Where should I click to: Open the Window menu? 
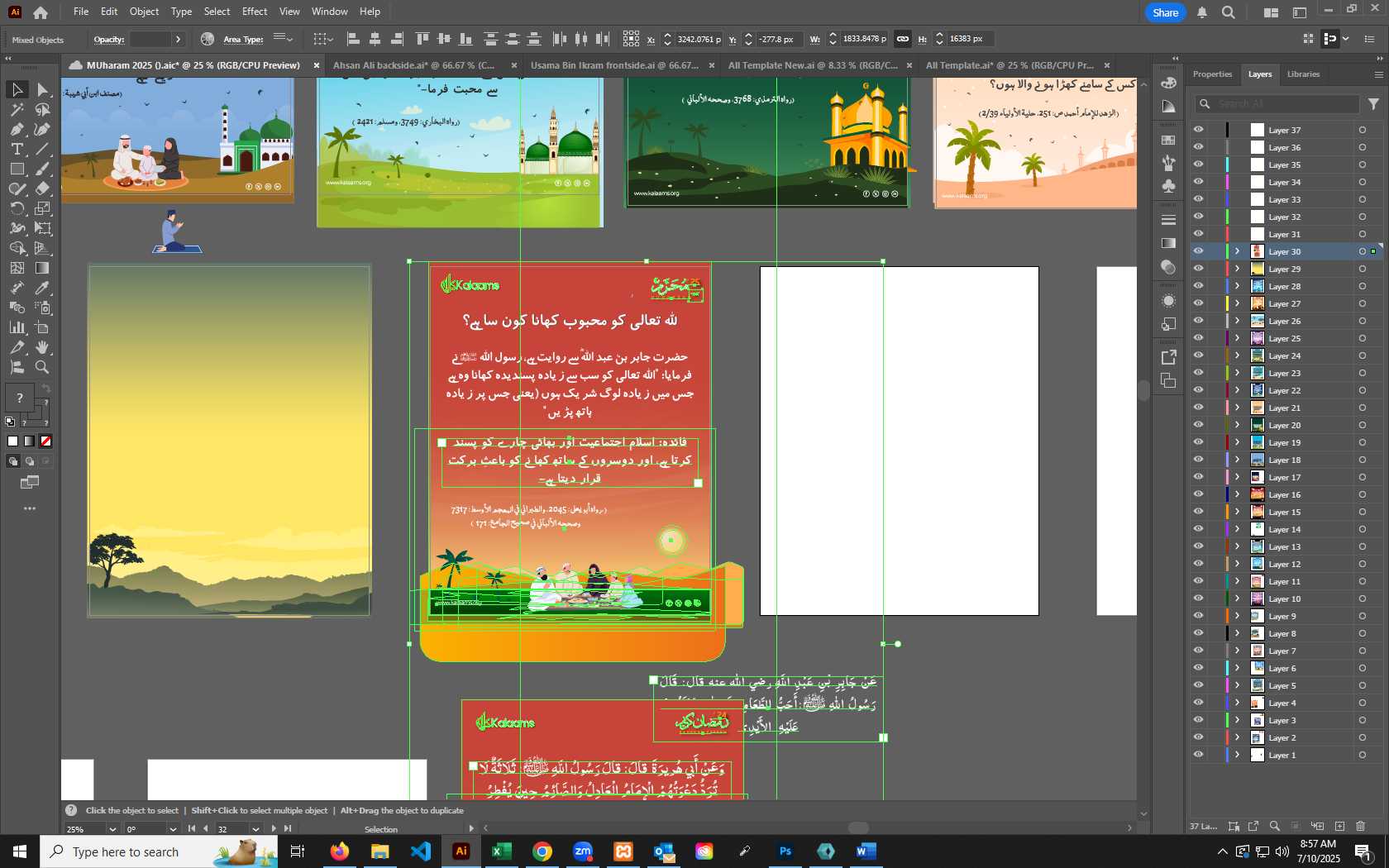[330, 12]
